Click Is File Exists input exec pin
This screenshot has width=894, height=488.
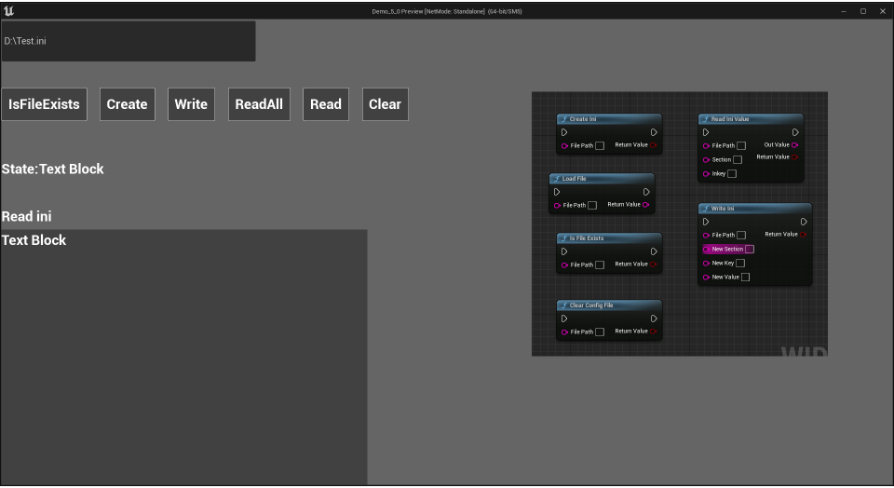(x=564, y=251)
